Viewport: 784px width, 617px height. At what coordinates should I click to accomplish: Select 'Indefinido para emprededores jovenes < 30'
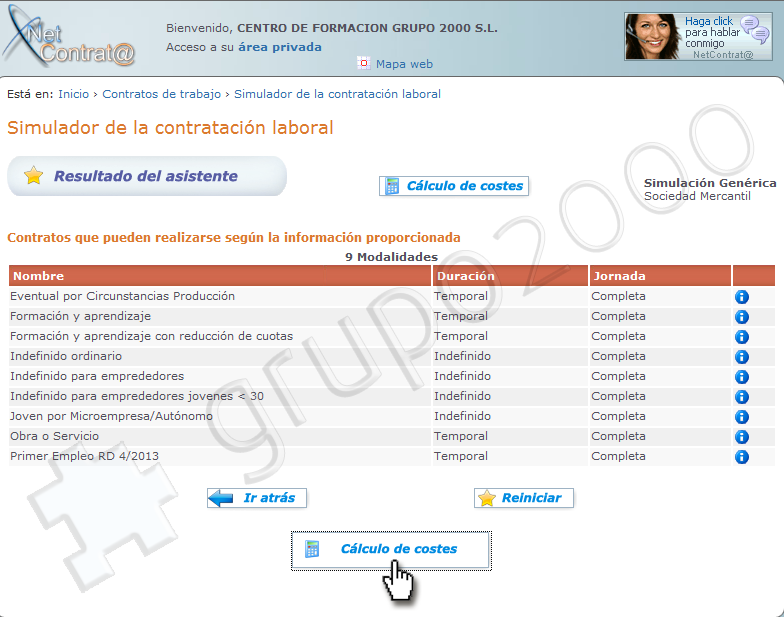tap(137, 396)
